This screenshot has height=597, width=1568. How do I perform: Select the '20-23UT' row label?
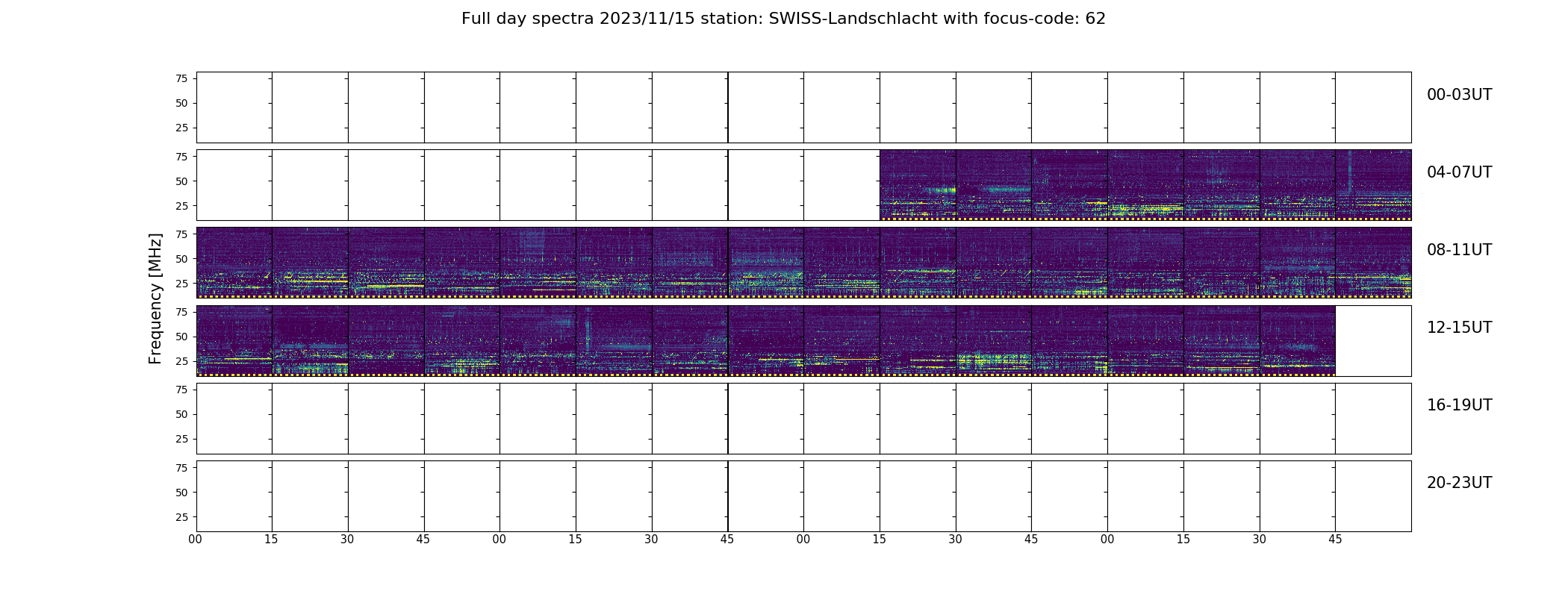[x=1459, y=483]
